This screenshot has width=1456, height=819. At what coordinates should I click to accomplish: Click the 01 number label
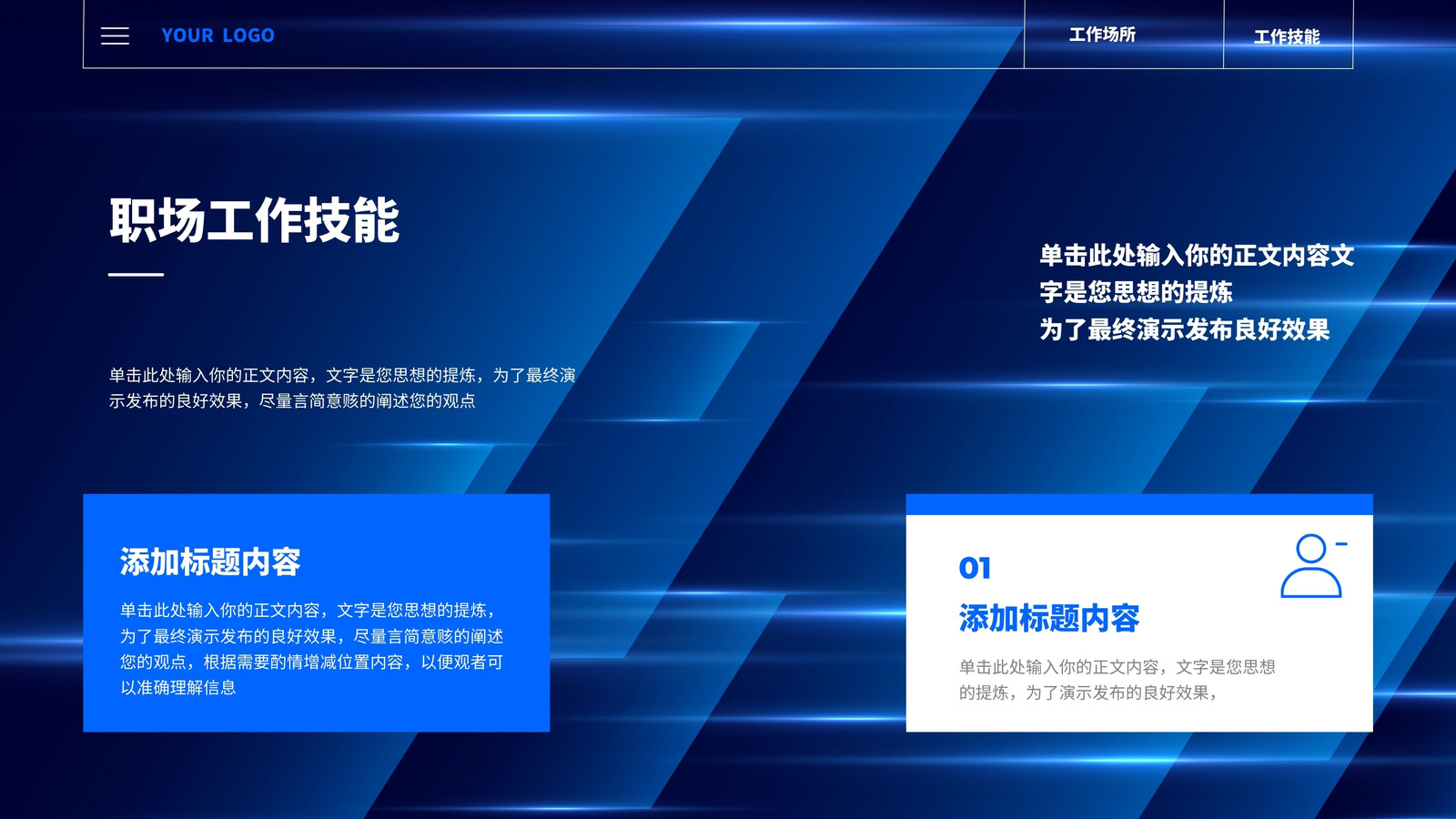click(x=975, y=568)
